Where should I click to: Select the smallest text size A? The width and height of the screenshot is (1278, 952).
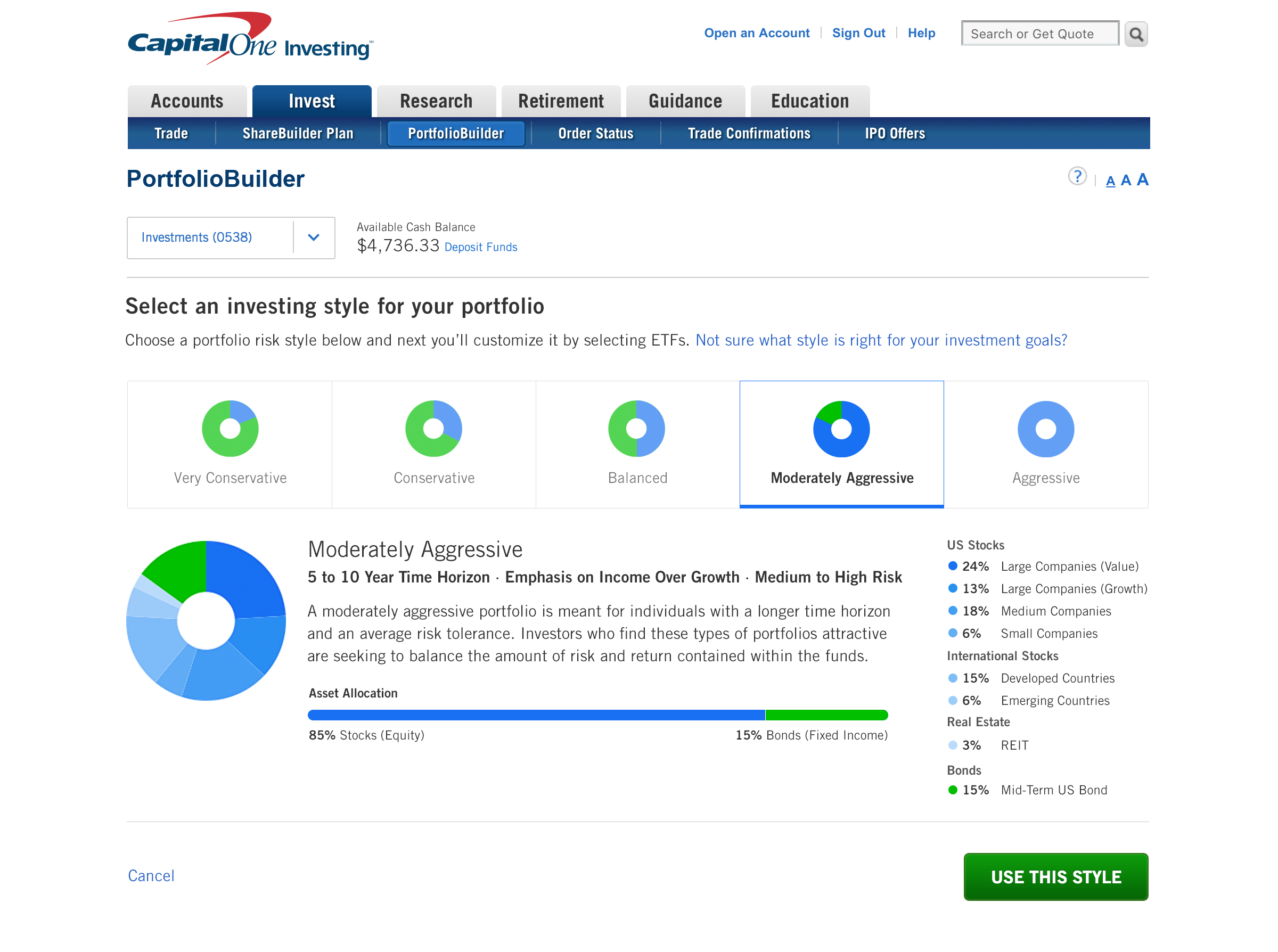pyautogui.click(x=1110, y=182)
